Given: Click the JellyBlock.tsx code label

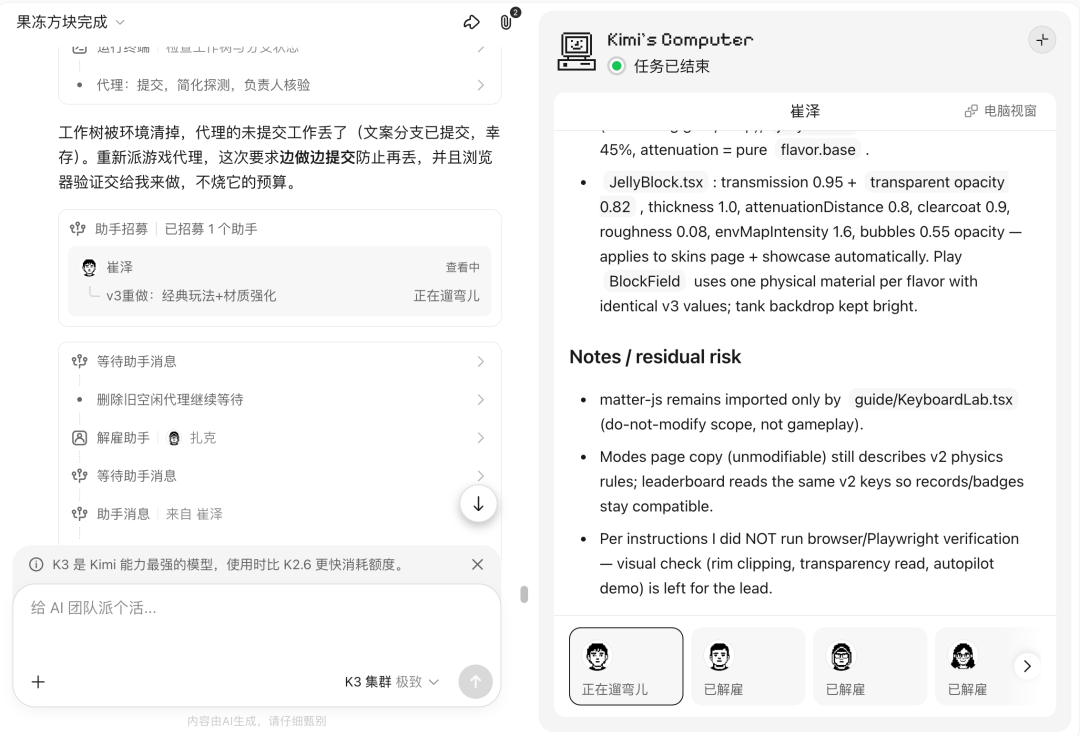Looking at the screenshot, I should tap(656, 182).
